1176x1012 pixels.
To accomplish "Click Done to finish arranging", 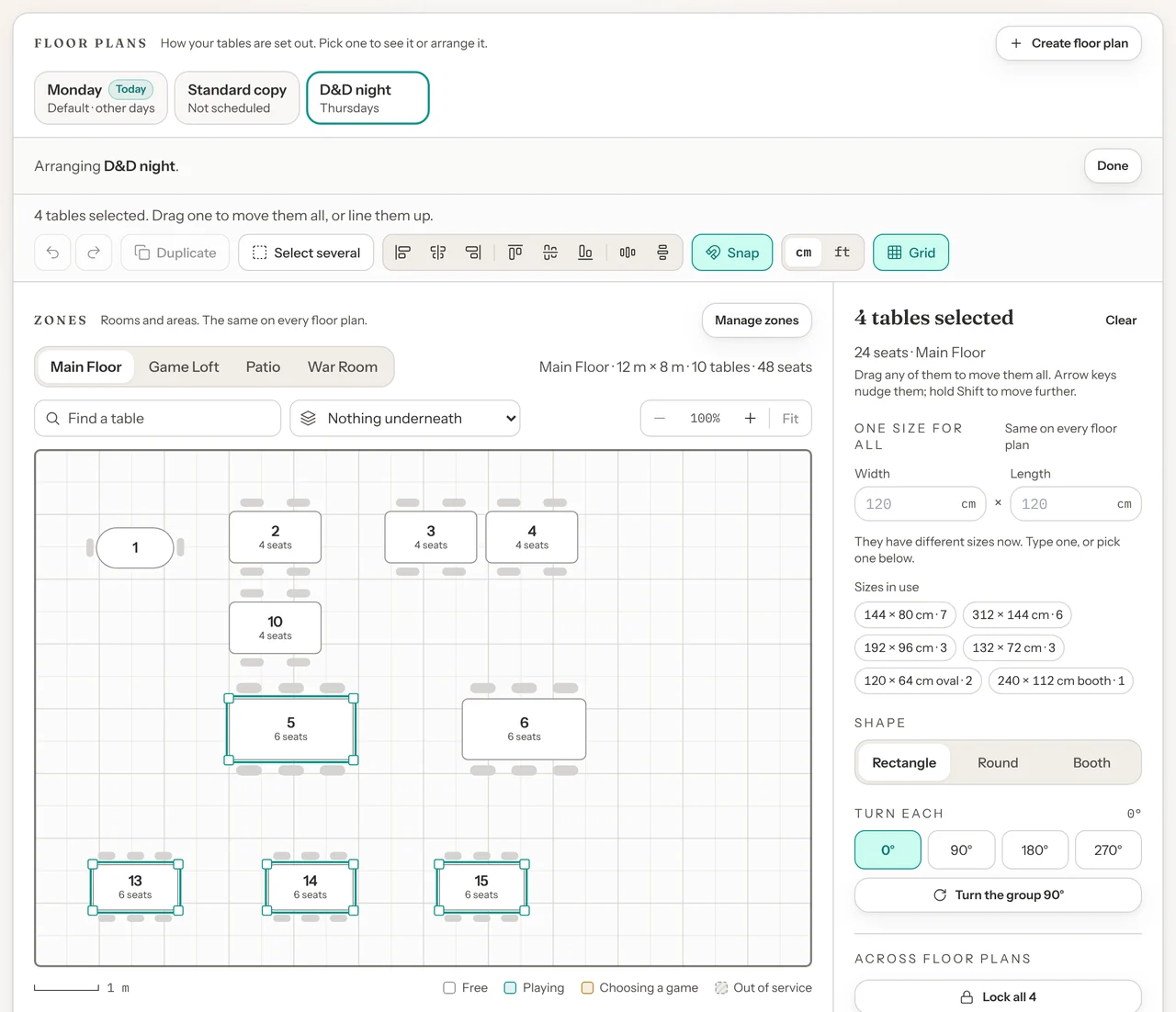I will pos(1113,166).
